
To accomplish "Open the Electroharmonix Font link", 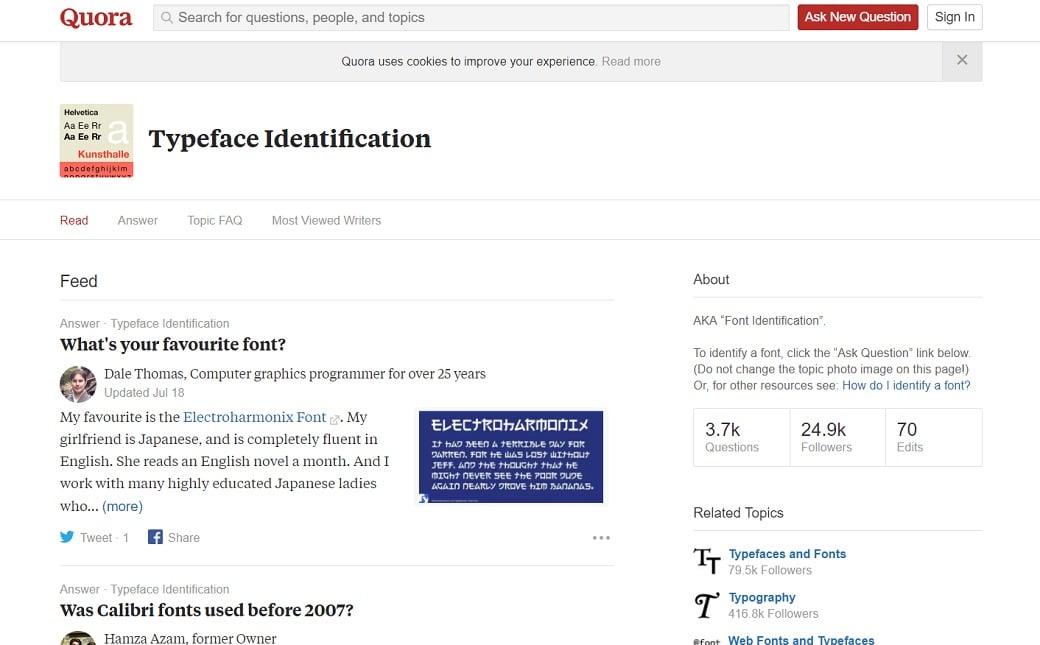I will click(255, 417).
